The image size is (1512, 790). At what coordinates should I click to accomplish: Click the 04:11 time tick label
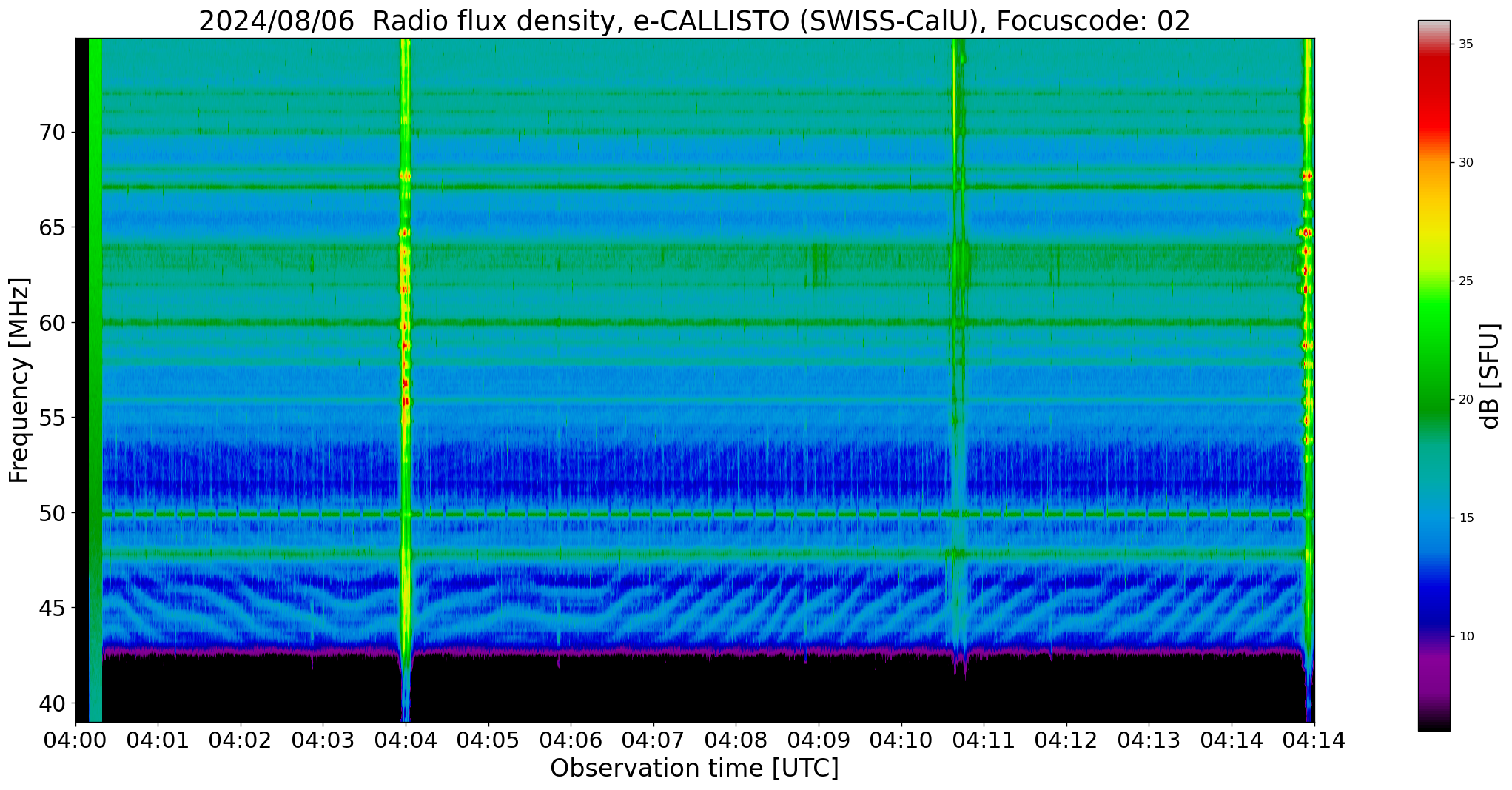click(984, 740)
